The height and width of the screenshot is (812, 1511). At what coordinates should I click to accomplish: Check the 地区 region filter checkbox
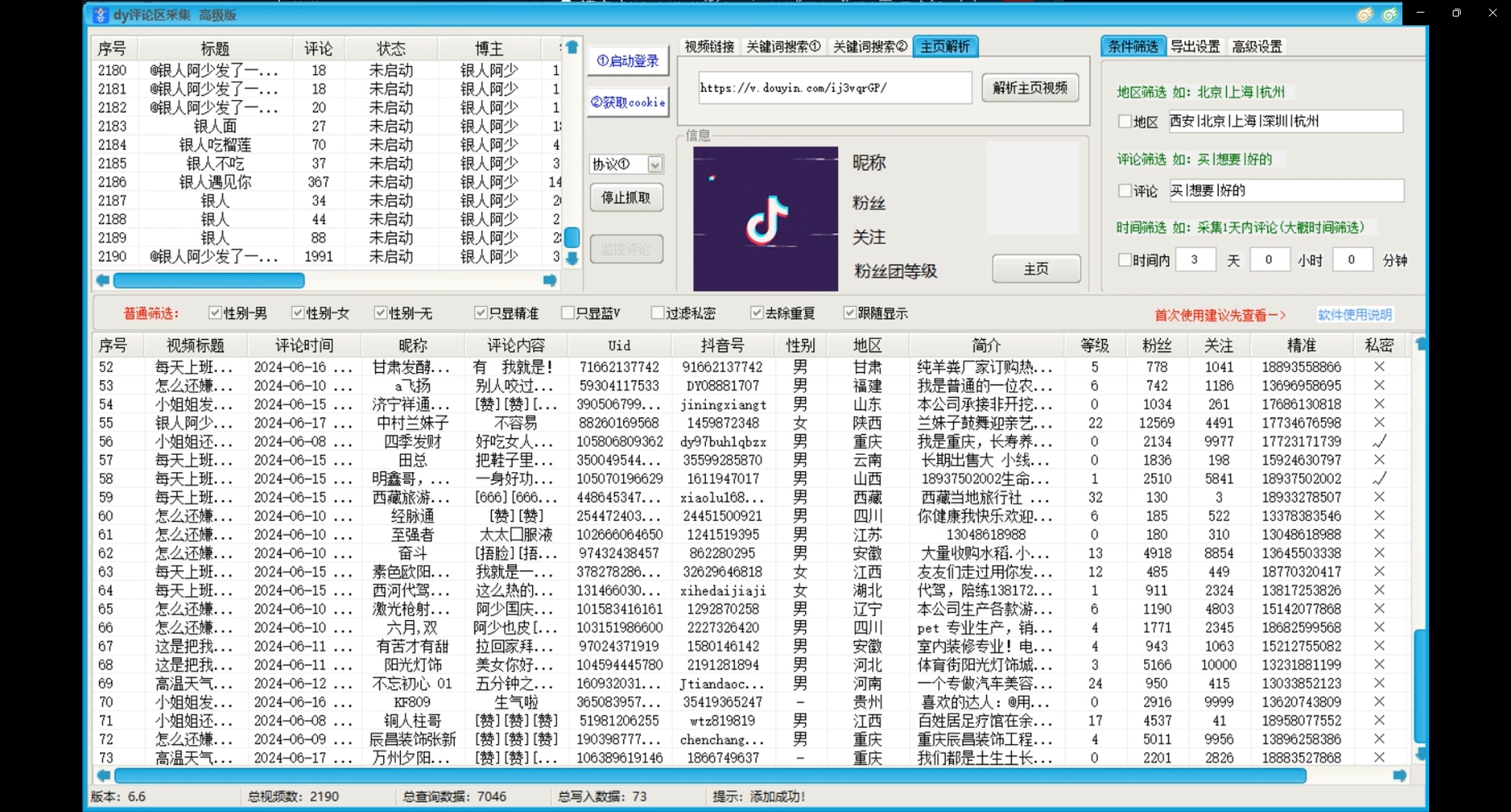pos(1125,121)
